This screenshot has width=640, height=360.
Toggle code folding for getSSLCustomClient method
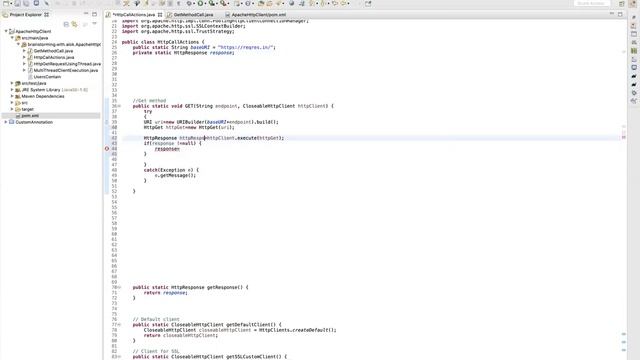(119, 357)
